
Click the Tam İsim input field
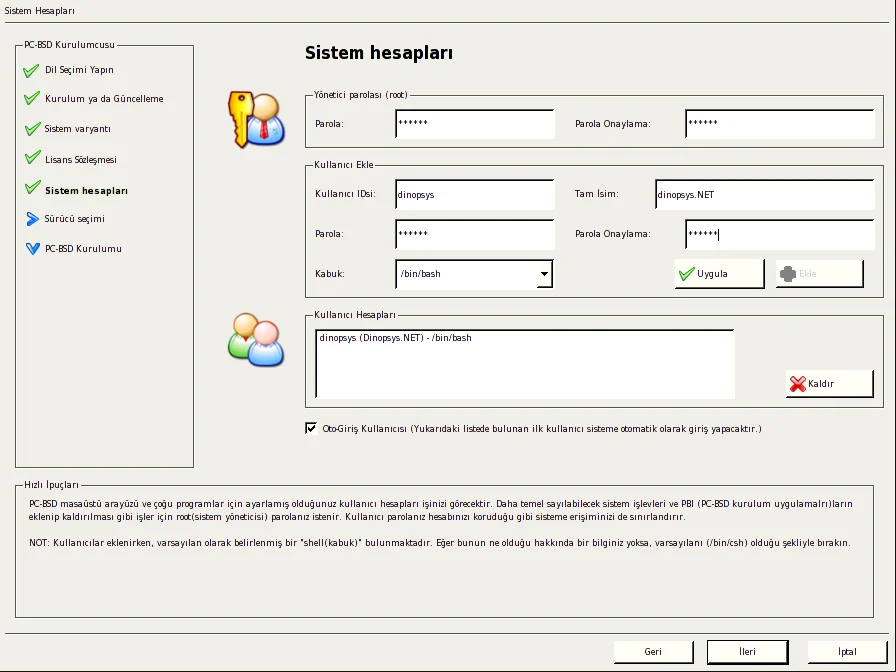pos(765,194)
